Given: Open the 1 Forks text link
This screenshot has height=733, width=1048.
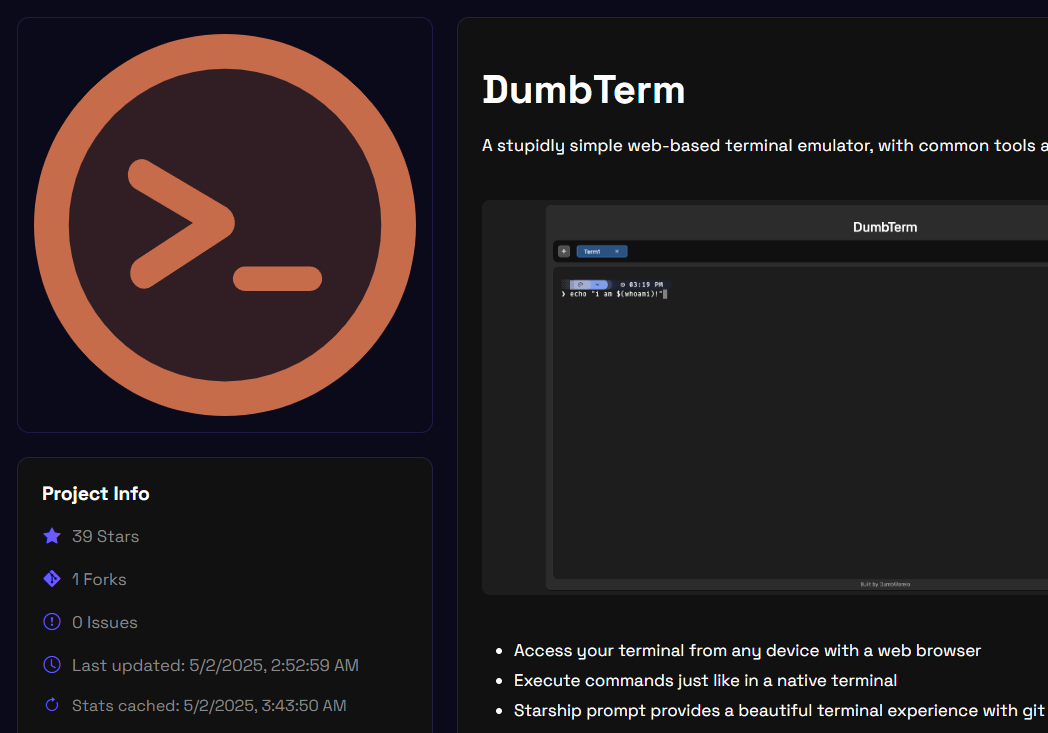Looking at the screenshot, I should pyautogui.click(x=99, y=579).
